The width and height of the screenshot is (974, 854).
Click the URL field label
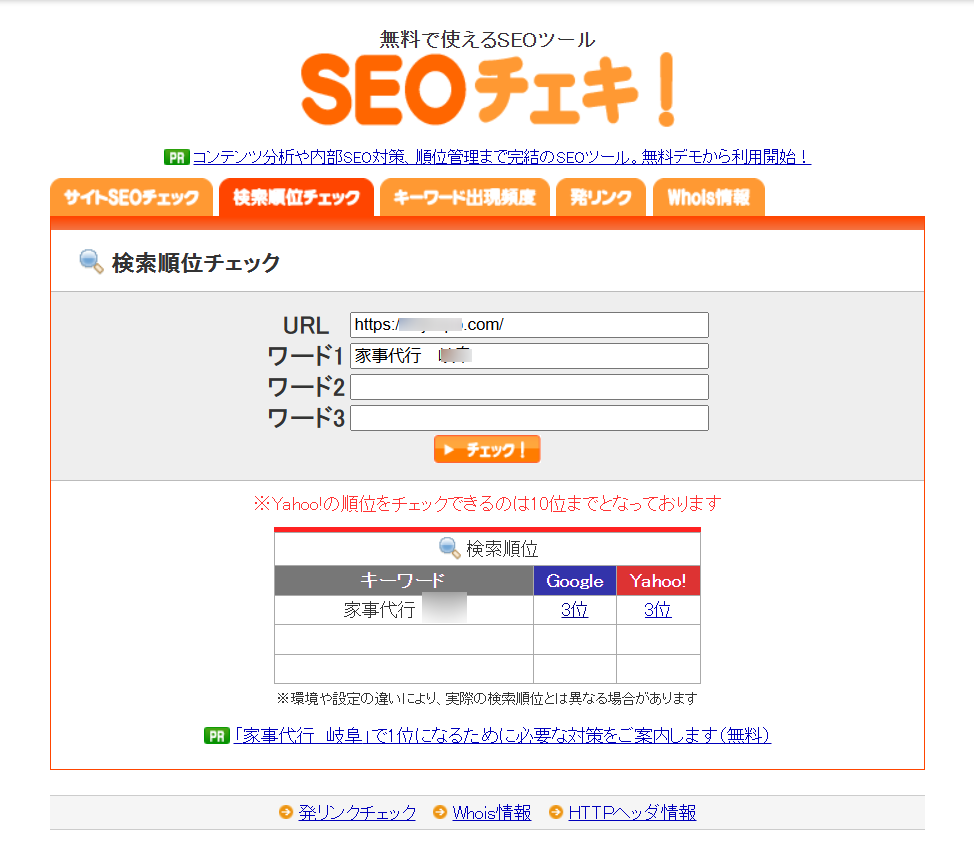(x=306, y=325)
